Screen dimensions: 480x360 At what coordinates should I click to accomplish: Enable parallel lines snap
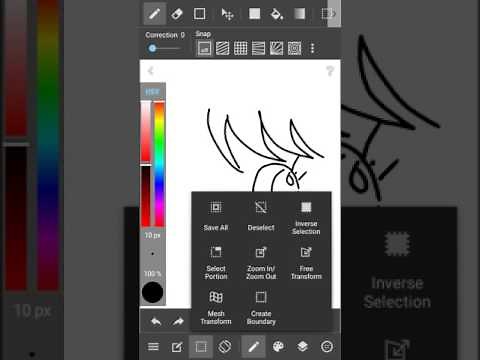point(222,49)
